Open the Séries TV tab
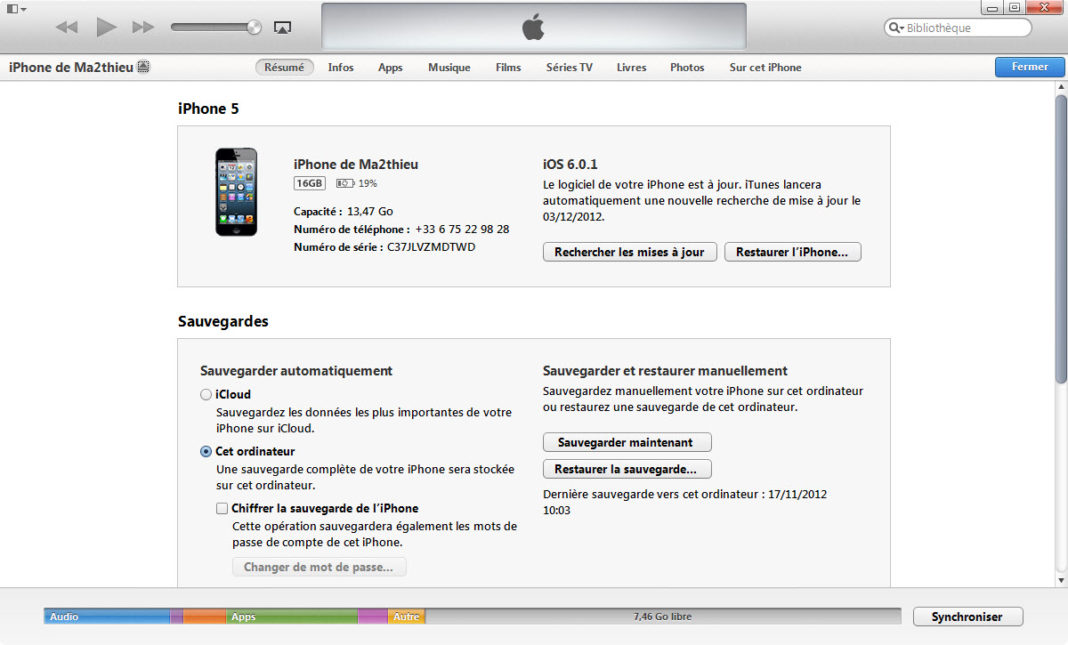 [569, 67]
